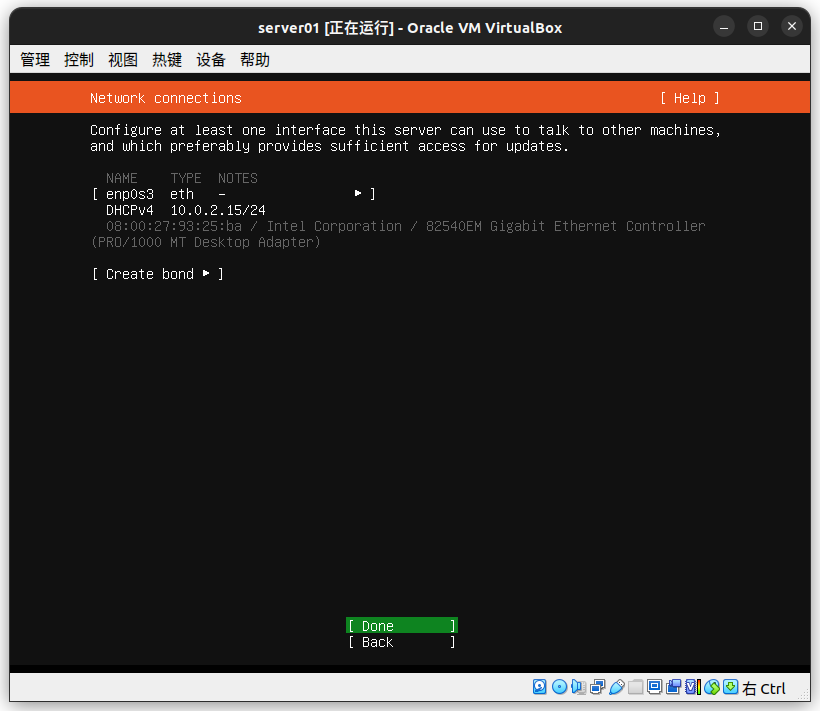Image resolution: width=820 pixels, height=711 pixels.
Task: Click the TYPE column header
Action: 186,178
